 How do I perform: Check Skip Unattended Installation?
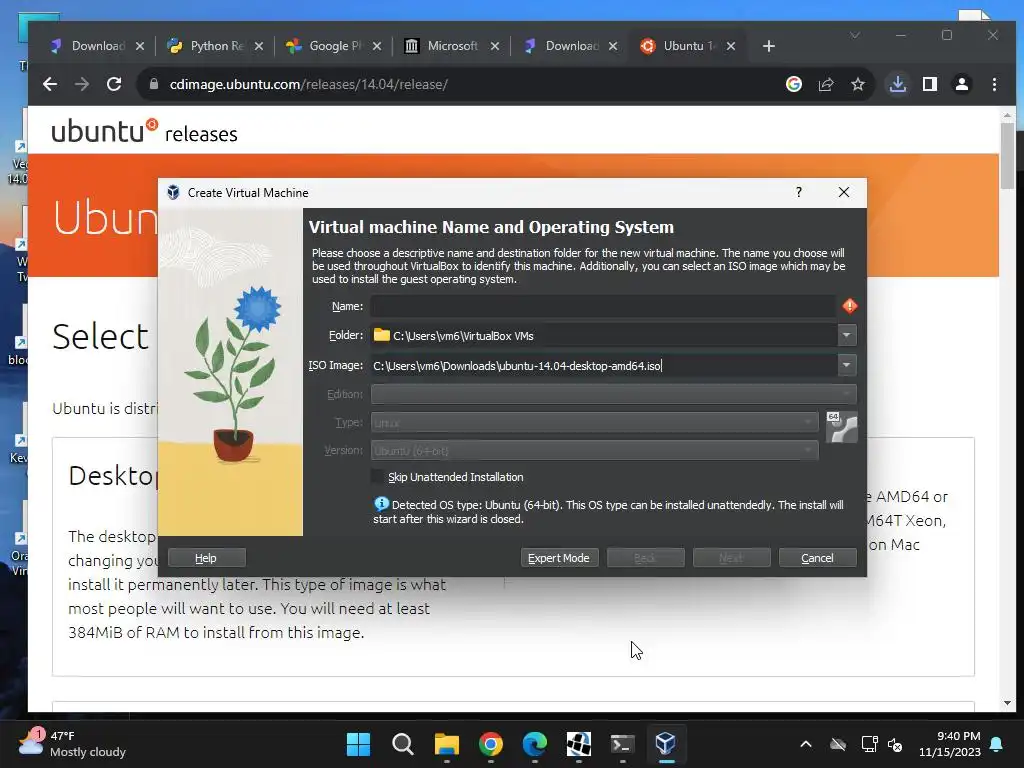(378, 477)
